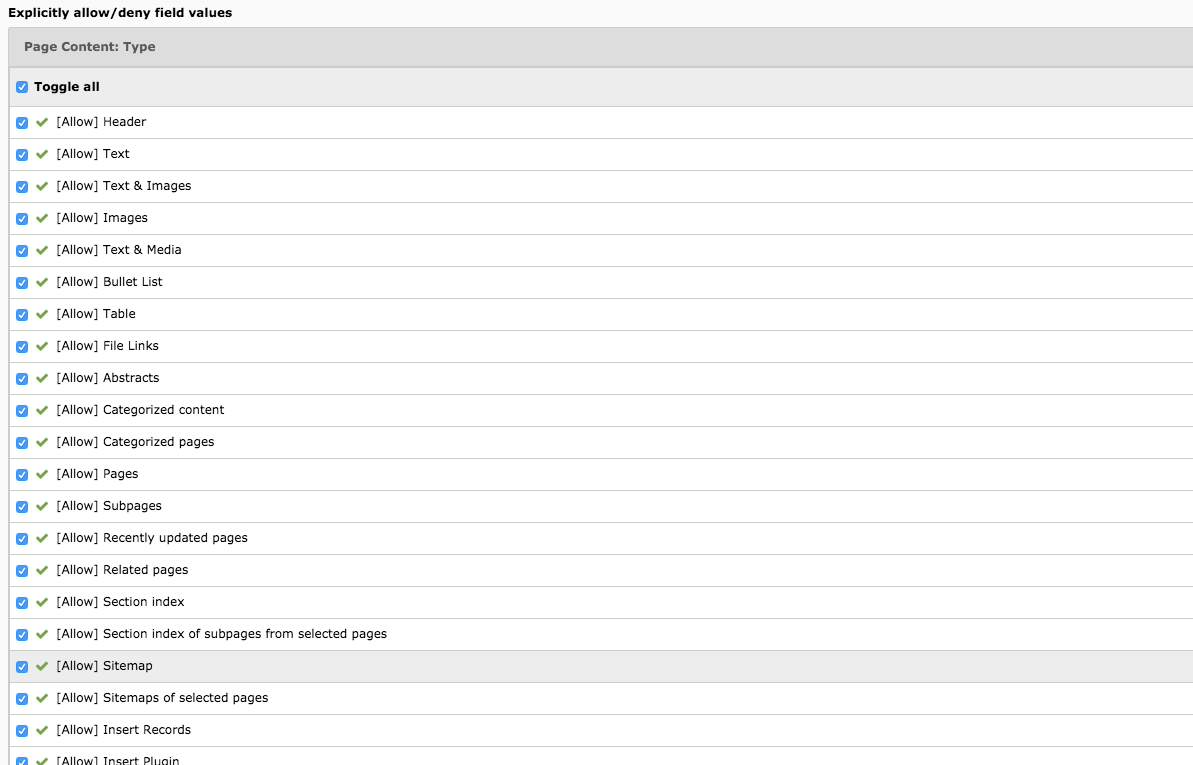Click the '[Allow] Related pages' label text
Viewport: 1193px width, 765px height.
pos(122,569)
